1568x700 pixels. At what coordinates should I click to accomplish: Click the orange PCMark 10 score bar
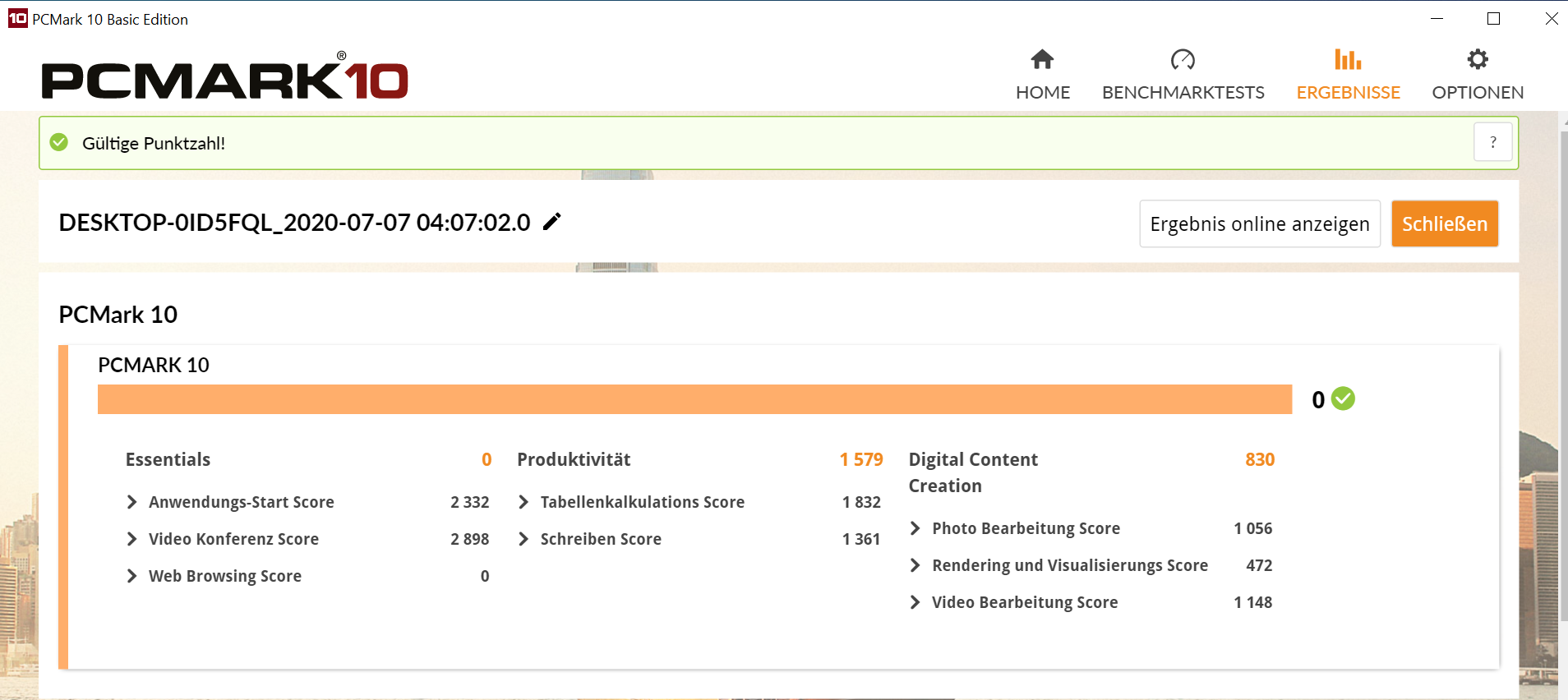694,399
